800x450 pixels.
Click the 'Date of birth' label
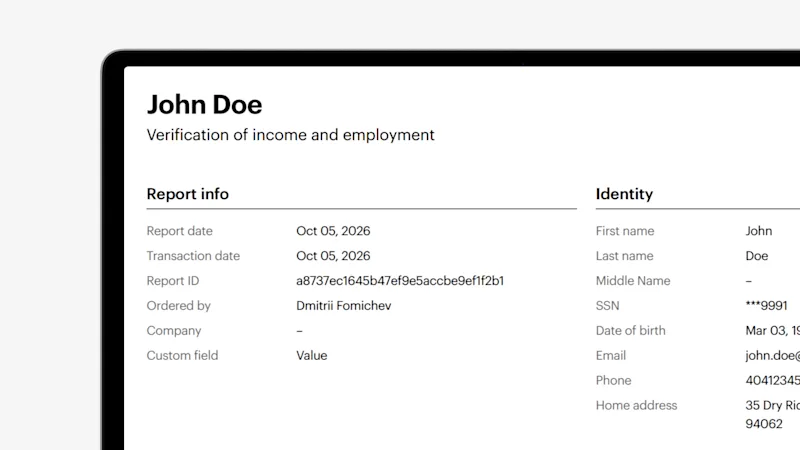630,331
